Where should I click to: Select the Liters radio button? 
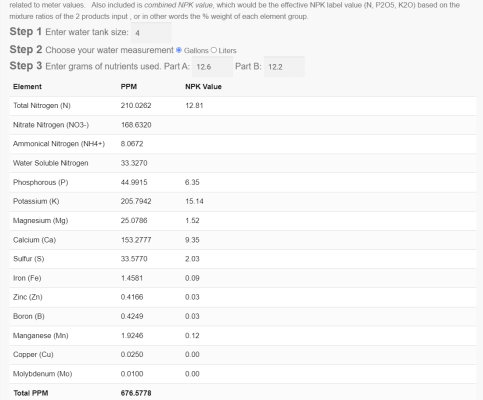[214, 50]
